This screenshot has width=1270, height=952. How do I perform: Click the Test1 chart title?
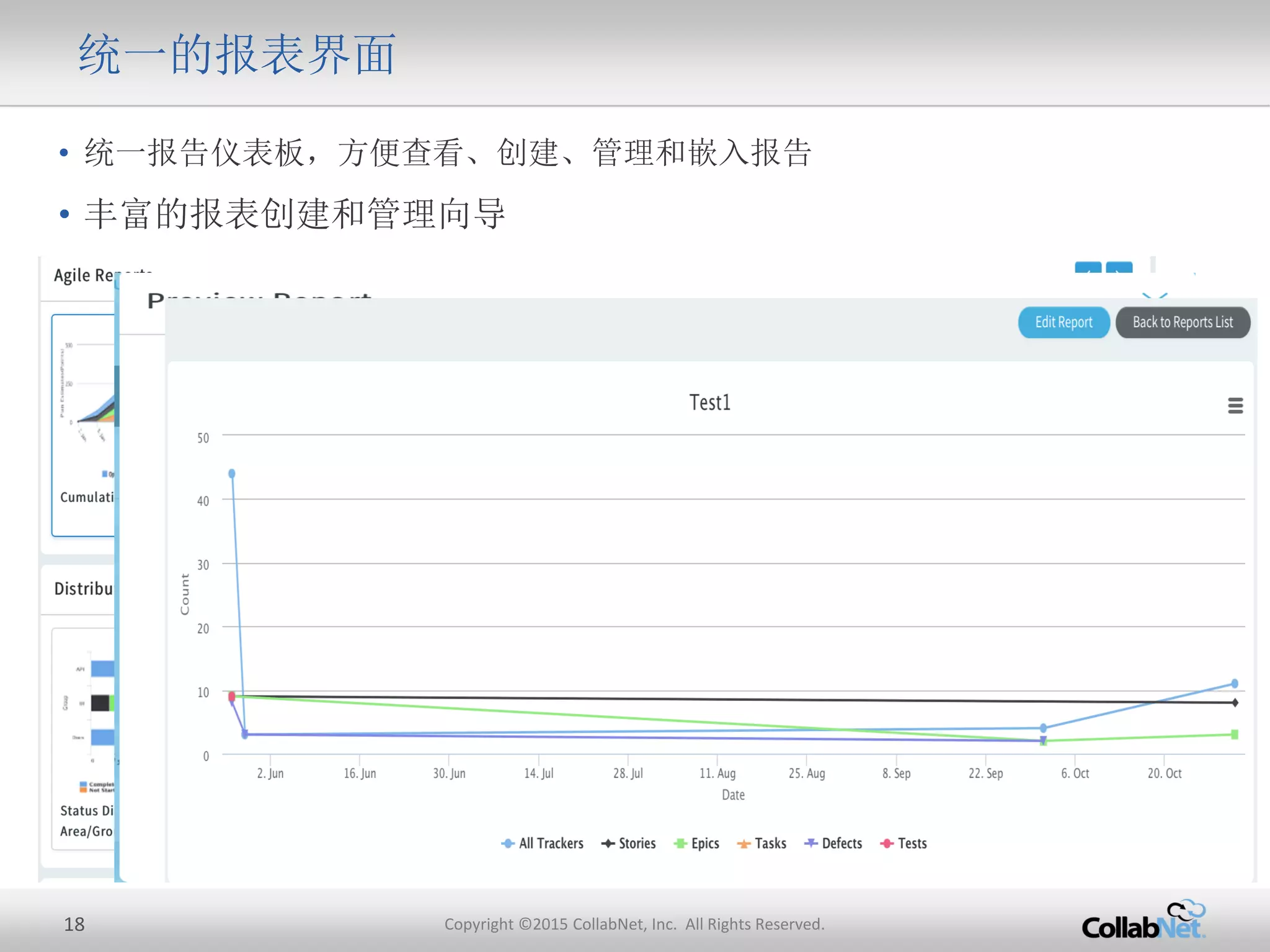point(710,403)
